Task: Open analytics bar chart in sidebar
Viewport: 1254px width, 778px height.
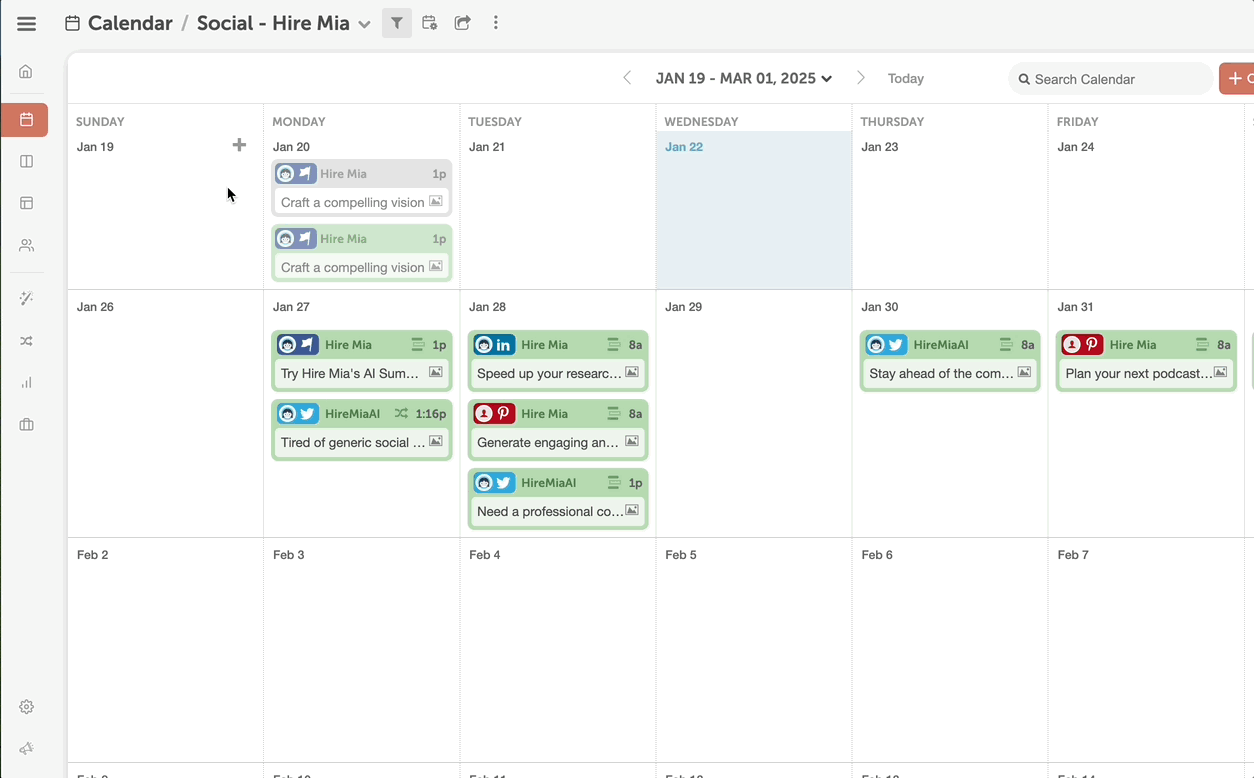Action: 26,383
